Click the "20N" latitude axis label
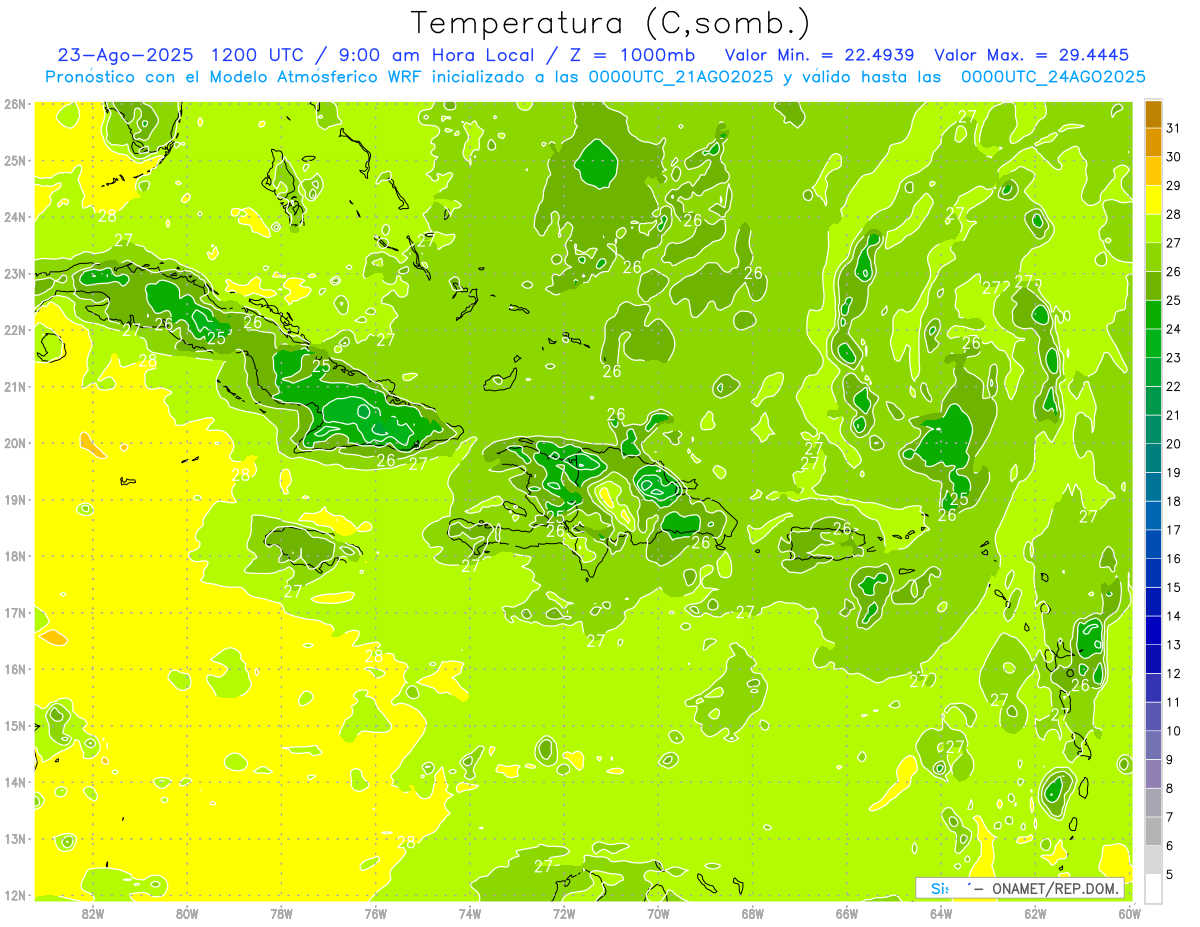 [x=14, y=443]
